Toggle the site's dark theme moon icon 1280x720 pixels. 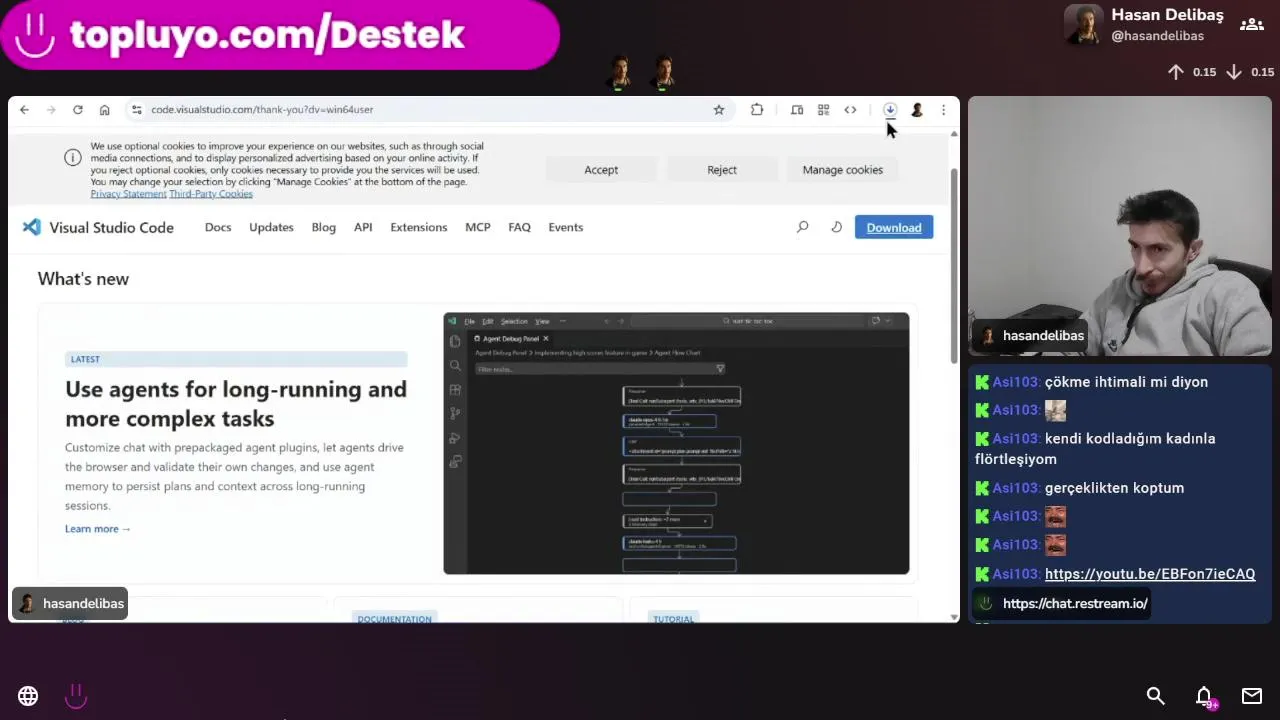[836, 227]
